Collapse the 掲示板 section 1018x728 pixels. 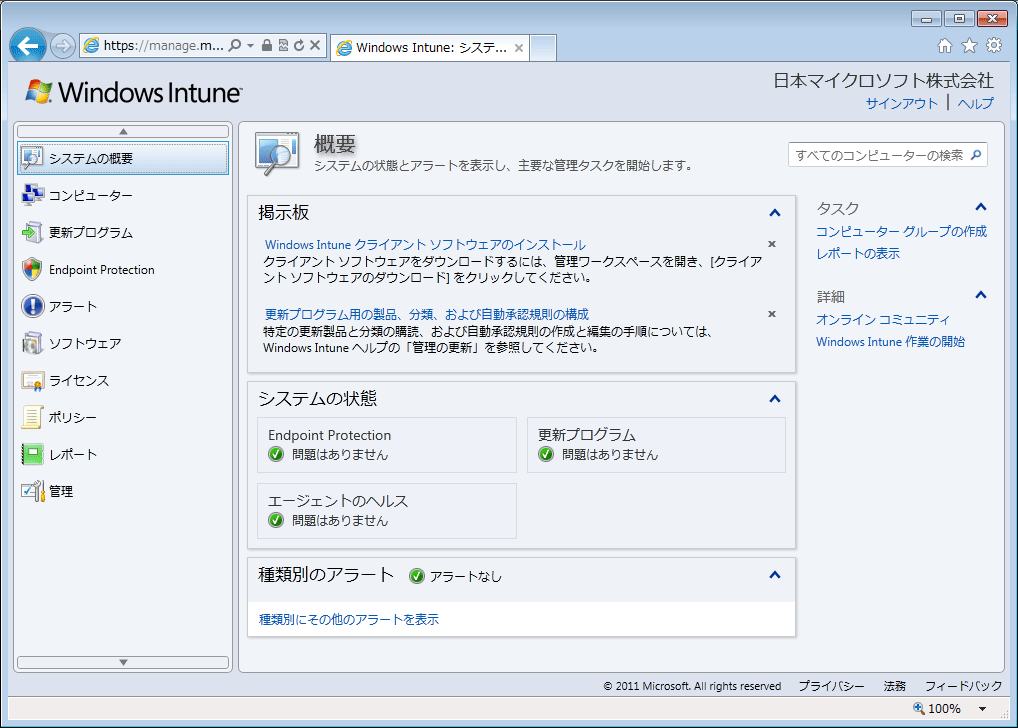click(x=775, y=213)
